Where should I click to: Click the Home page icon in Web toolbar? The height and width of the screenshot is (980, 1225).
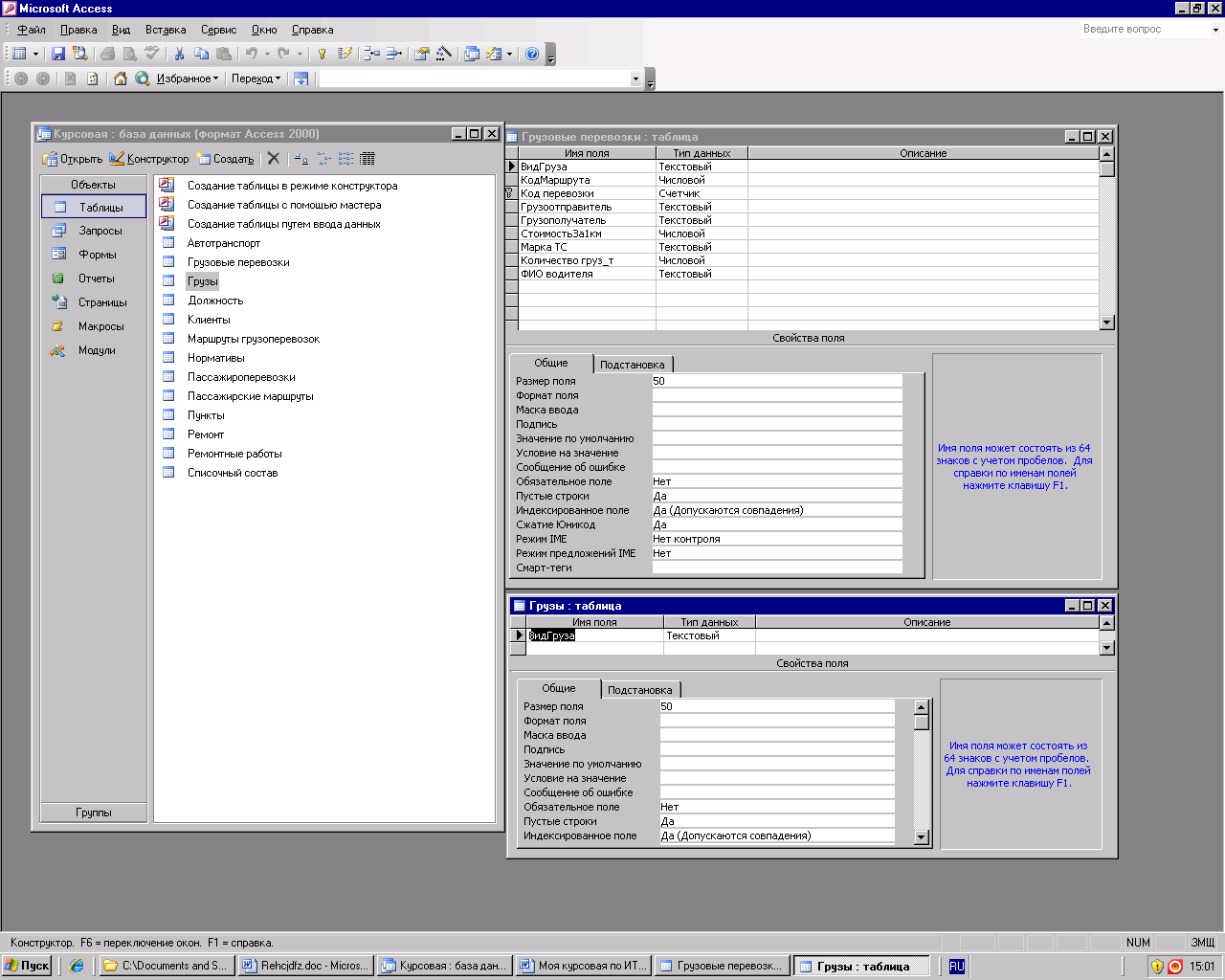pos(121,78)
